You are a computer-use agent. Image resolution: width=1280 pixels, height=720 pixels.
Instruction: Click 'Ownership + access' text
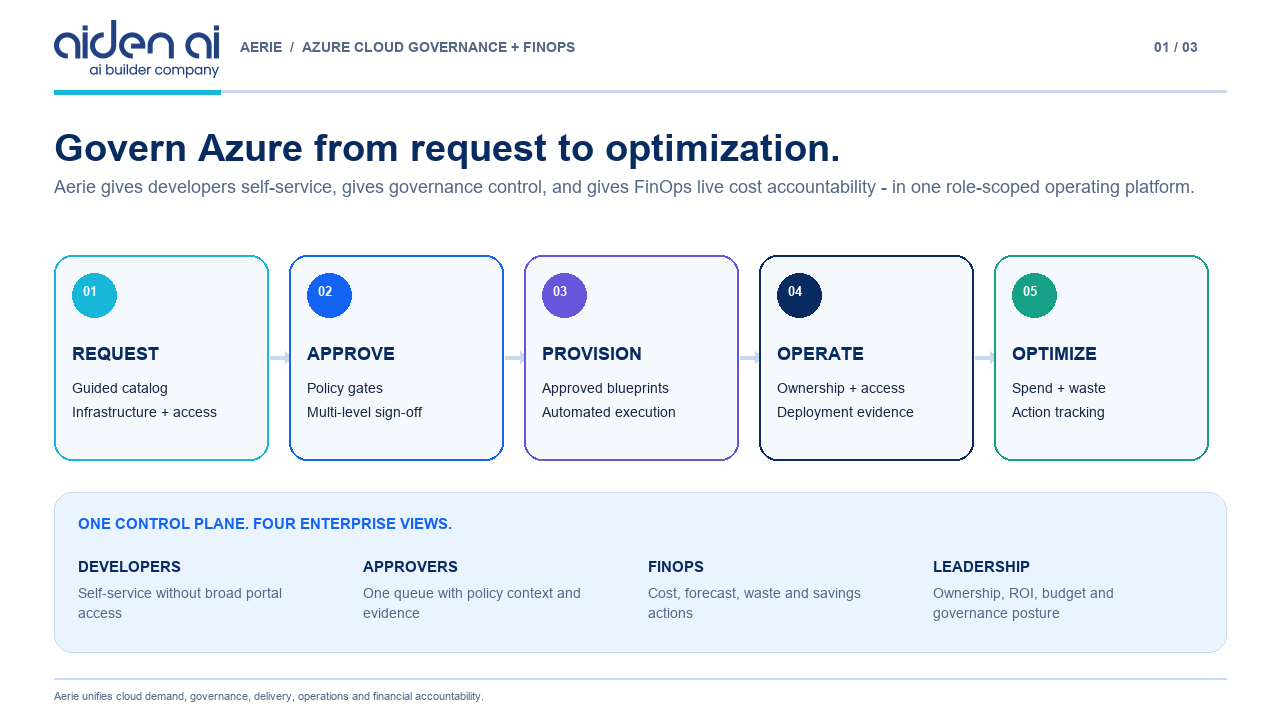tap(841, 388)
